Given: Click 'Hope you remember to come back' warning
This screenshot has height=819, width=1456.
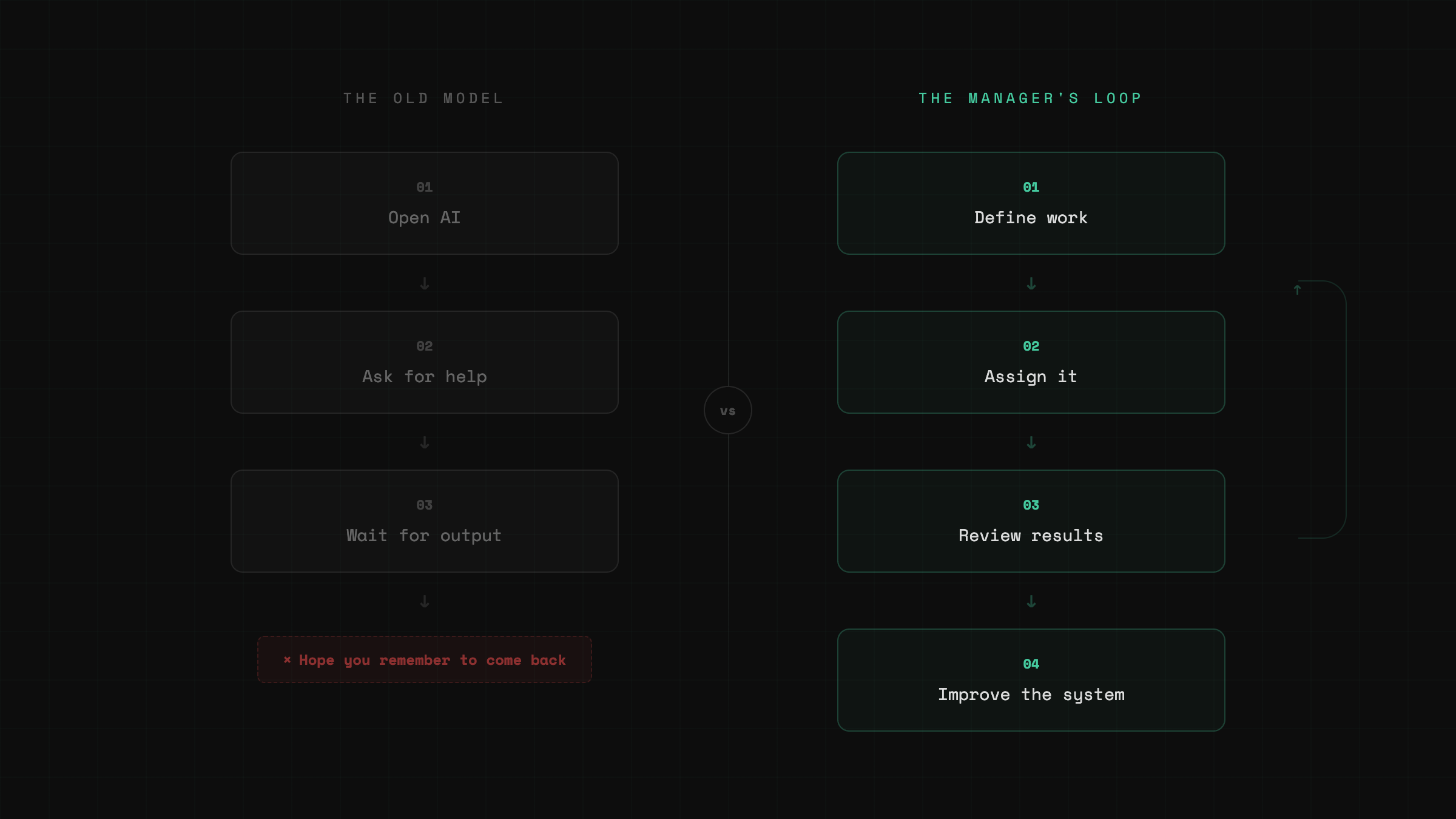Looking at the screenshot, I should [x=432, y=660].
